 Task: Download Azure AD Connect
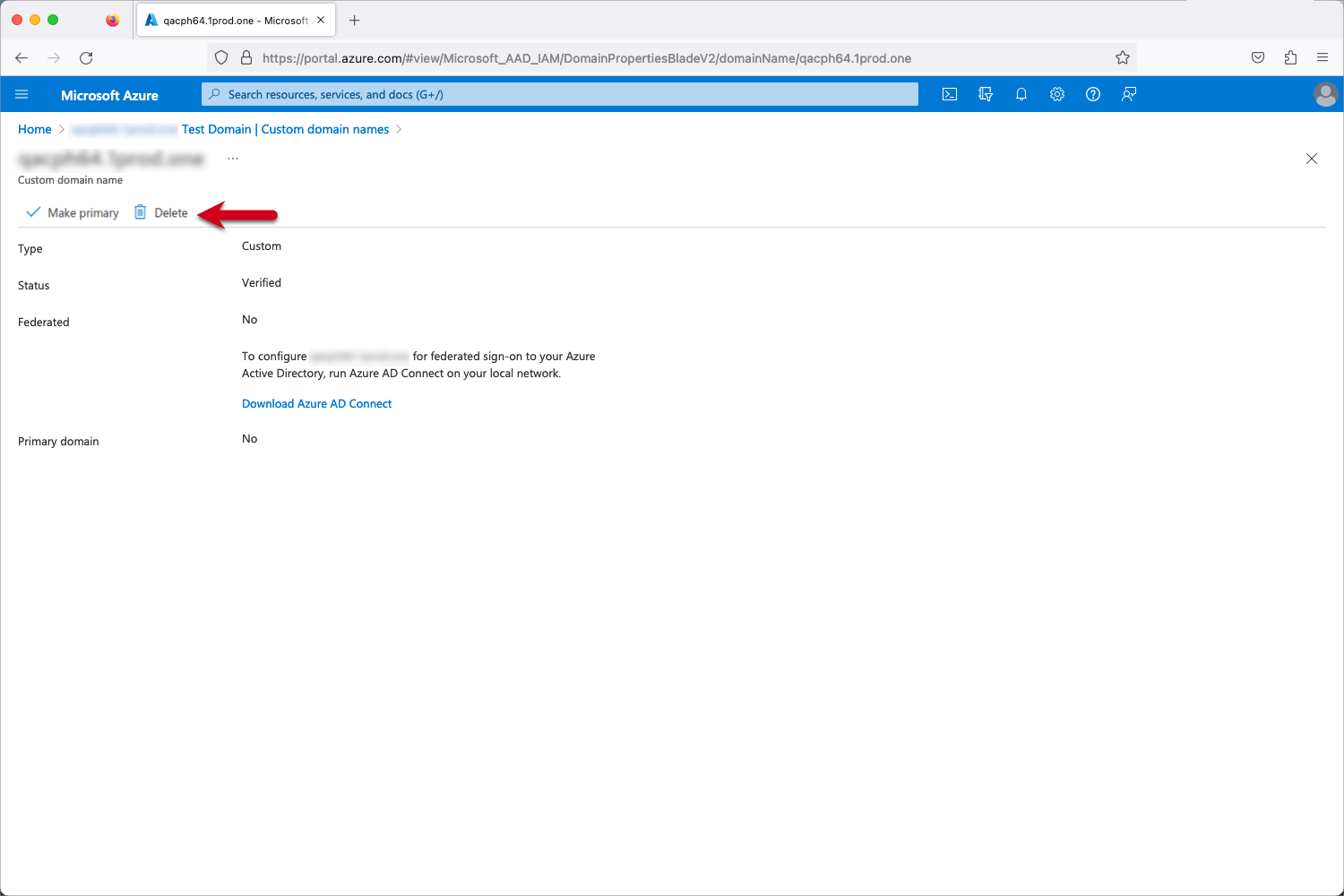(x=316, y=403)
